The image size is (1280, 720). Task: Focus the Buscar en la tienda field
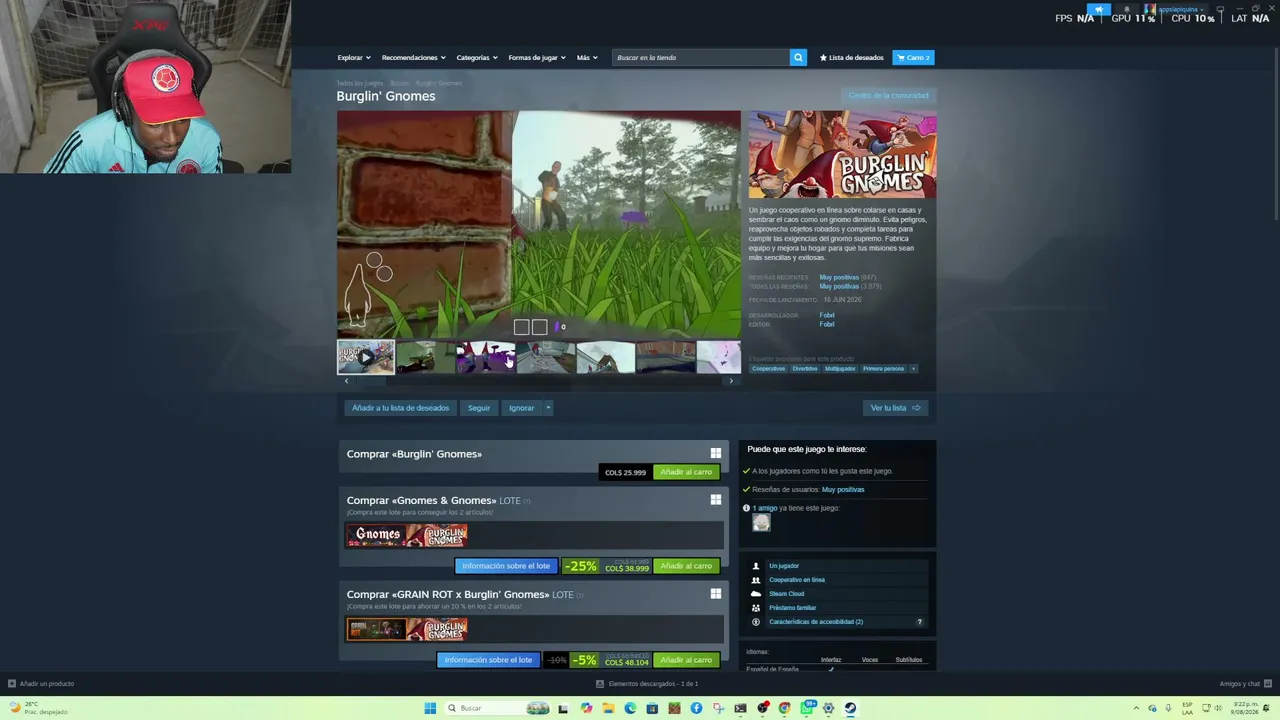pos(701,58)
